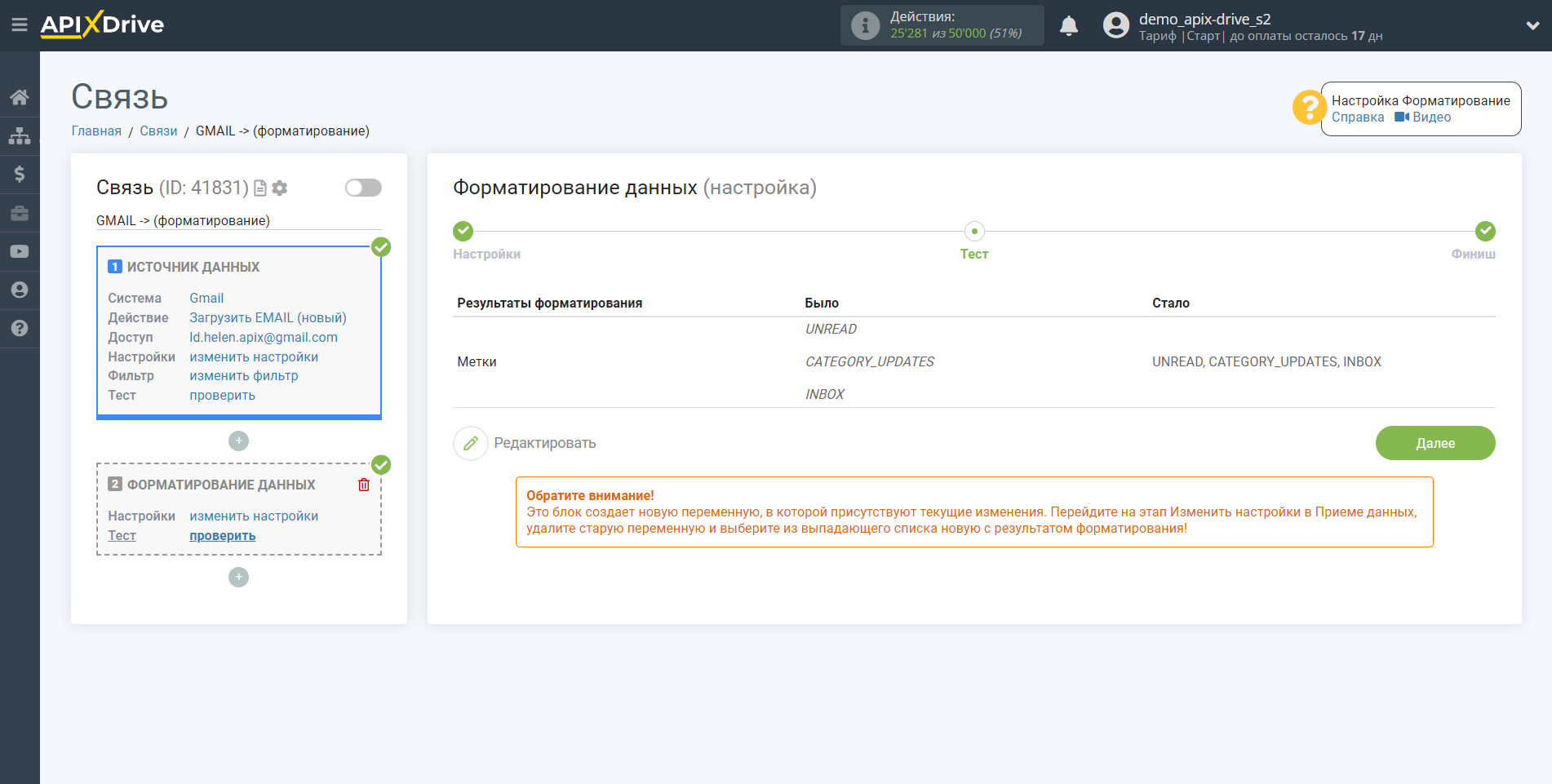Click the green check on the formatting block

(381, 465)
